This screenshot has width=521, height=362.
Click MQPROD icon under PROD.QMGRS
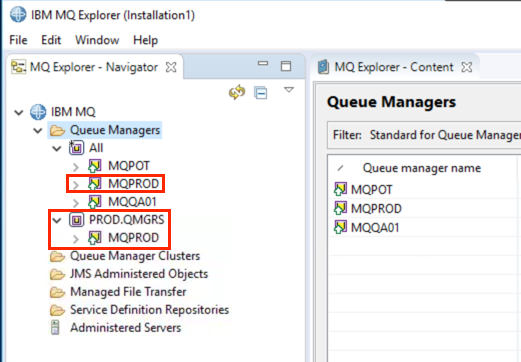point(95,238)
